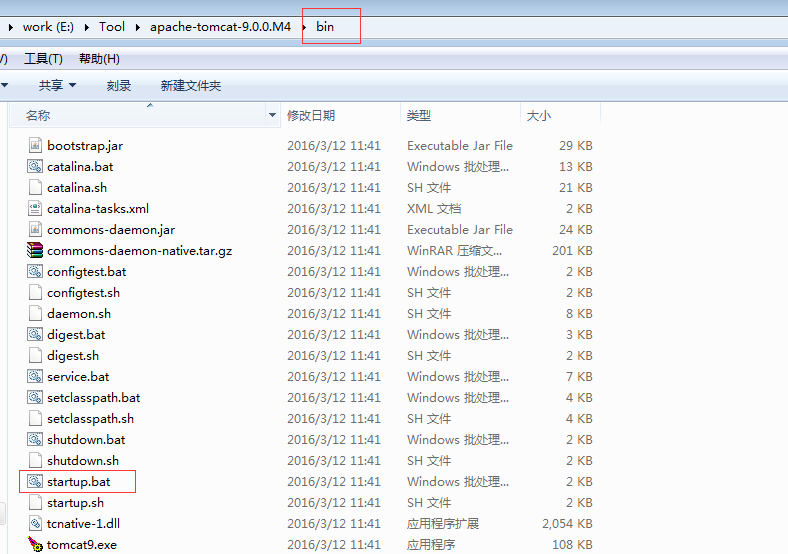Expand the breadcrumb arrow before Tool
The image size is (788, 554).
(x=86, y=27)
